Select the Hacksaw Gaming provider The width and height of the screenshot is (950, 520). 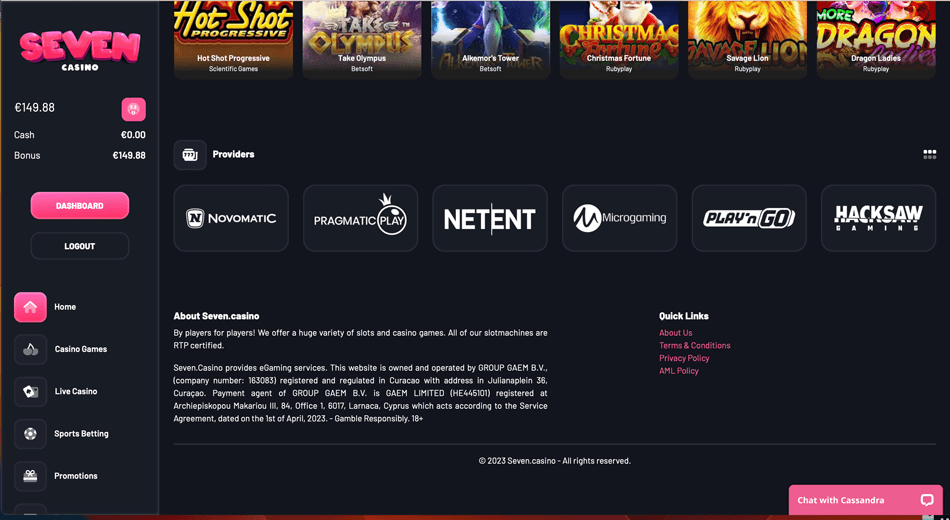tap(879, 218)
